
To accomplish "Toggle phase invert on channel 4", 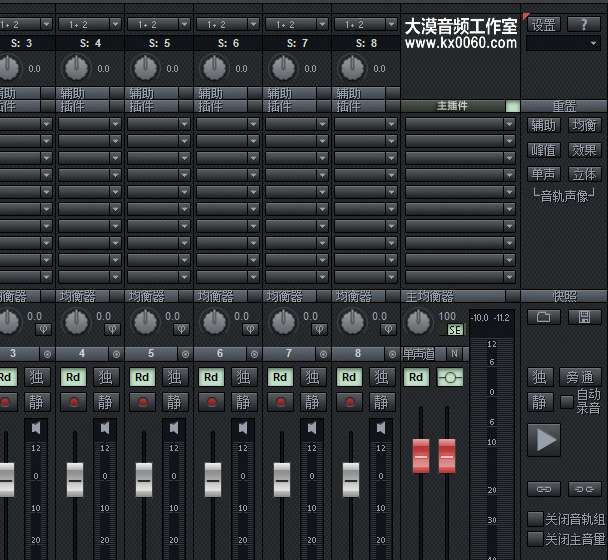I will coord(112,330).
